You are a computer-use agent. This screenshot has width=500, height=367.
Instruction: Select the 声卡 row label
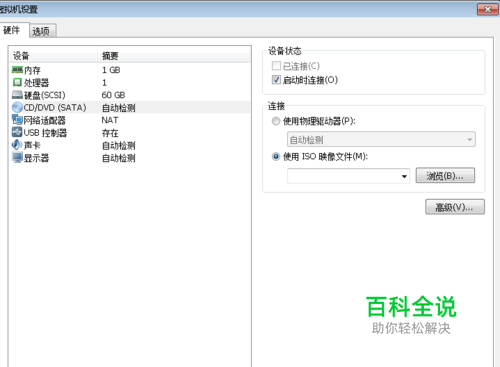[x=32, y=145]
